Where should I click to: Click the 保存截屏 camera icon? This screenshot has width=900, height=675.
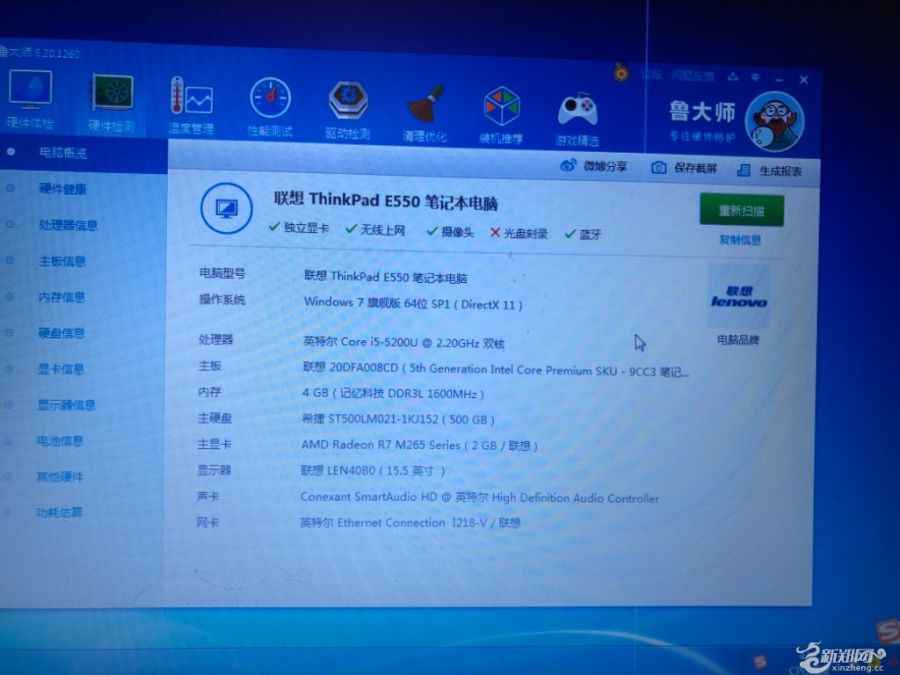[658, 168]
